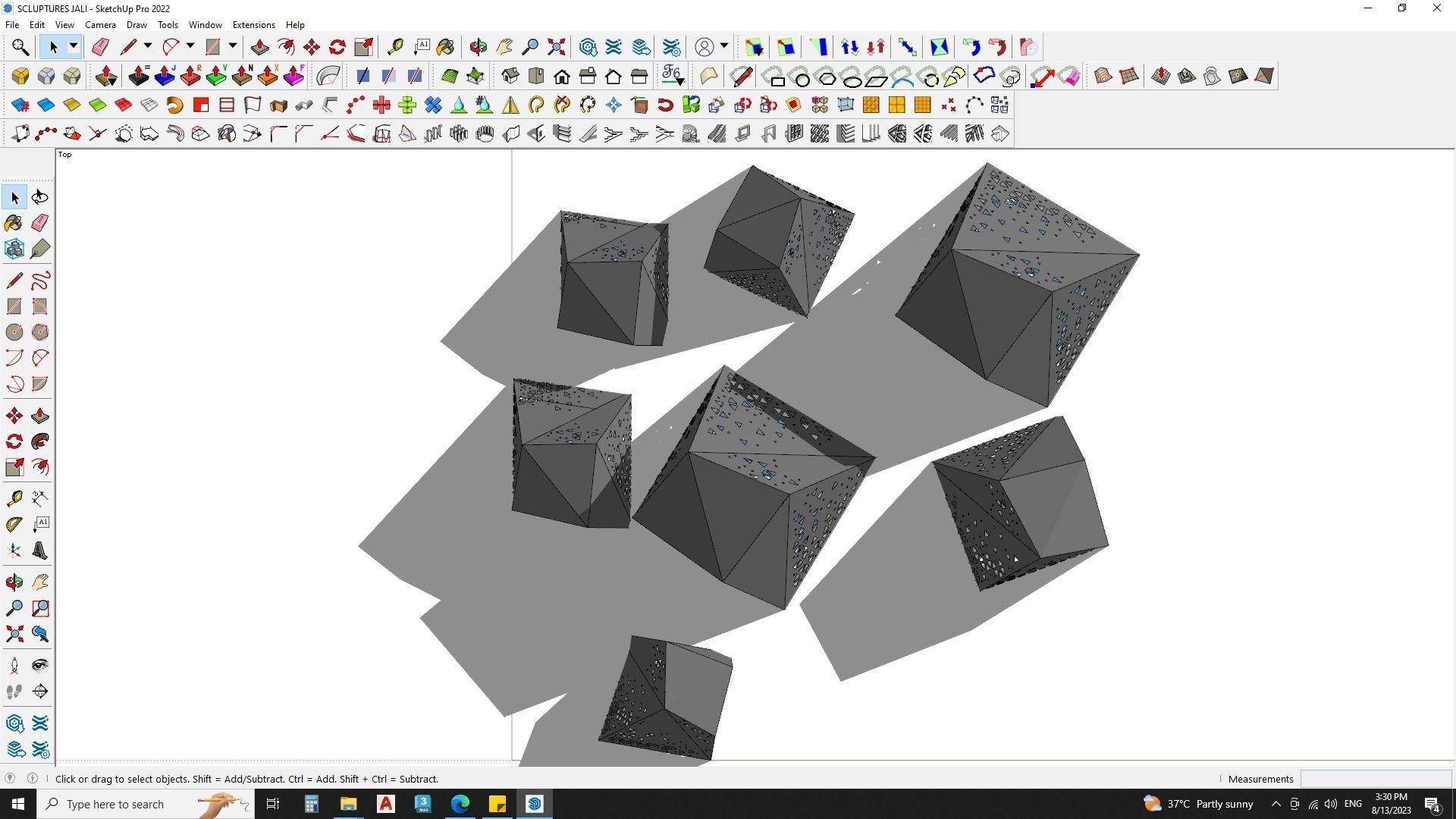This screenshot has height=819, width=1456.
Task: Click the Search magnifier in the top toolbar
Action: pyautogui.click(x=20, y=47)
